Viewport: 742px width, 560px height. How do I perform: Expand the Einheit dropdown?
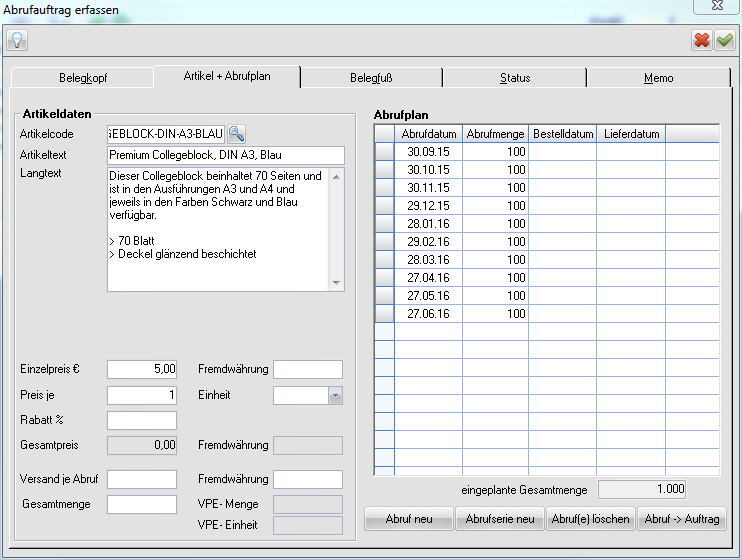[x=336, y=395]
